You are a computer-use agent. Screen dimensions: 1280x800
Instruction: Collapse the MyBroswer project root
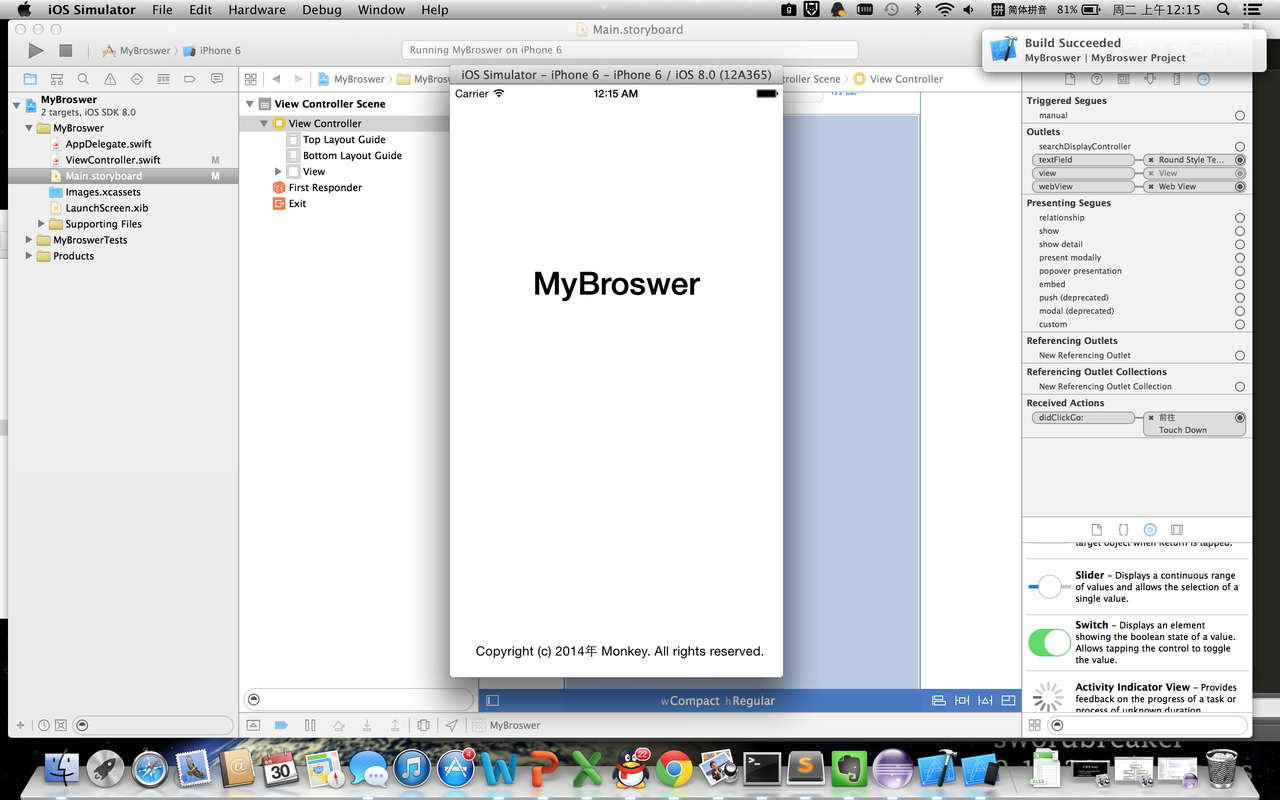coord(17,105)
